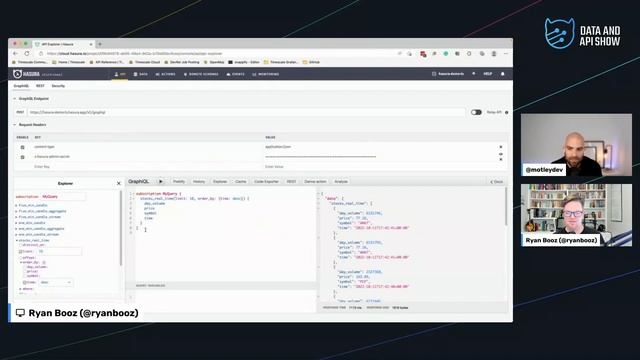Expand five_min_candle in Explorer tree
This screenshot has height=360, width=640.
point(16,205)
